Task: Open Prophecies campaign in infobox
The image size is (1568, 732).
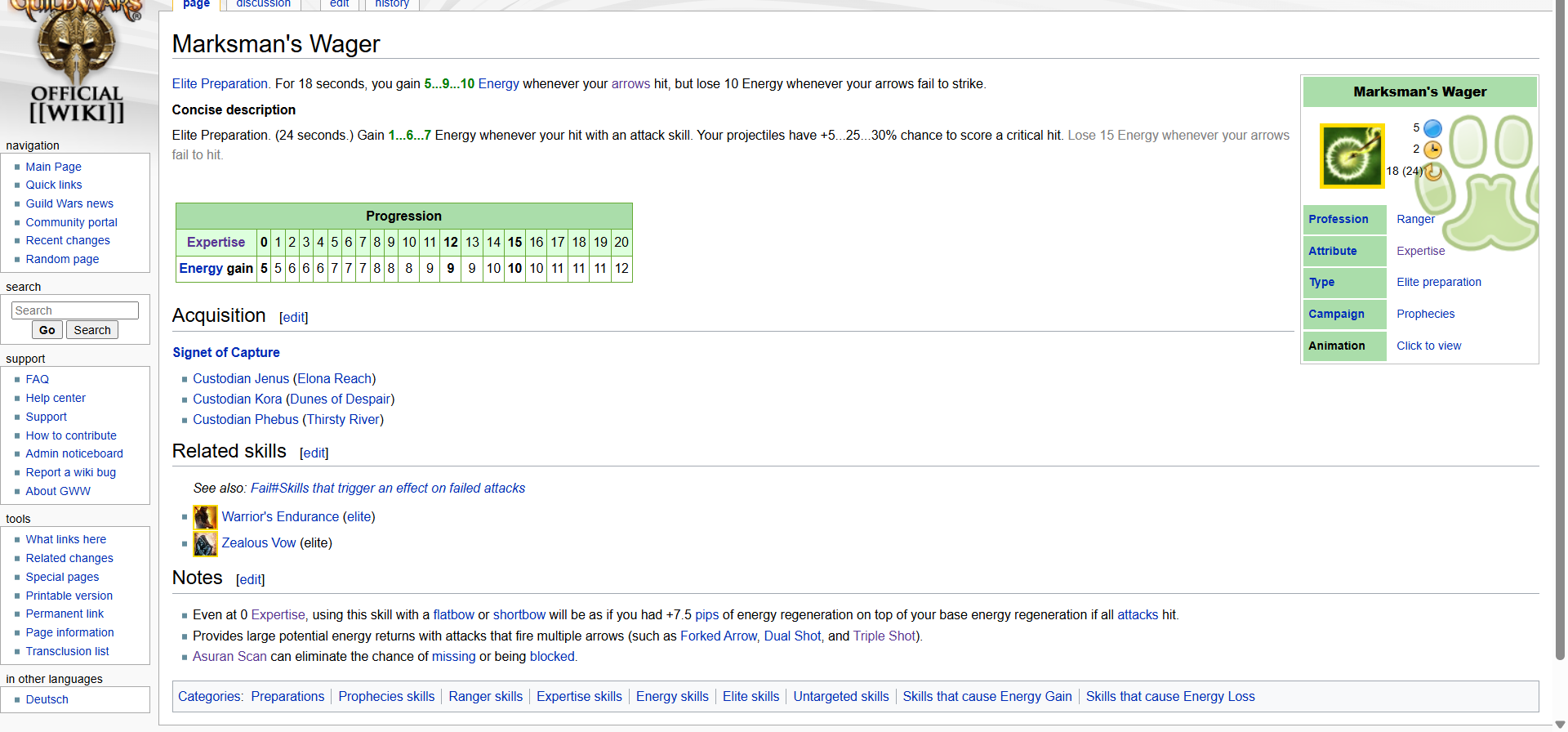Action: 1425,314
